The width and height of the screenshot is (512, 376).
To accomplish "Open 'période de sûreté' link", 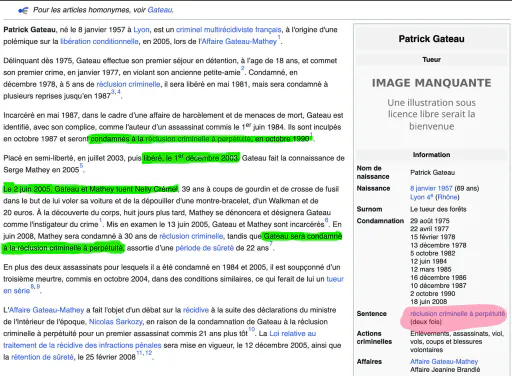I will point(205,248).
